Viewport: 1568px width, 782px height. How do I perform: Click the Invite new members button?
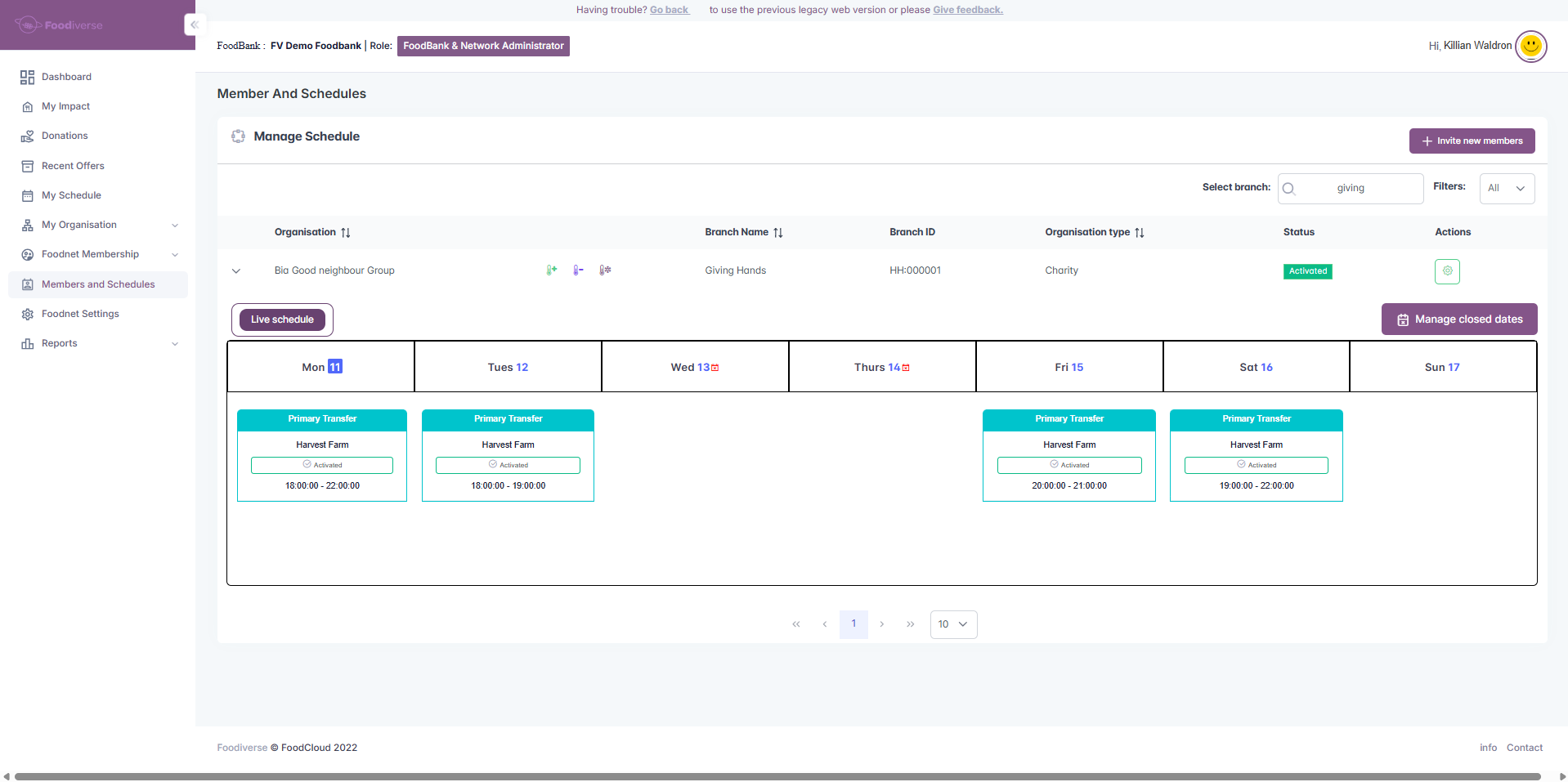[1472, 141]
